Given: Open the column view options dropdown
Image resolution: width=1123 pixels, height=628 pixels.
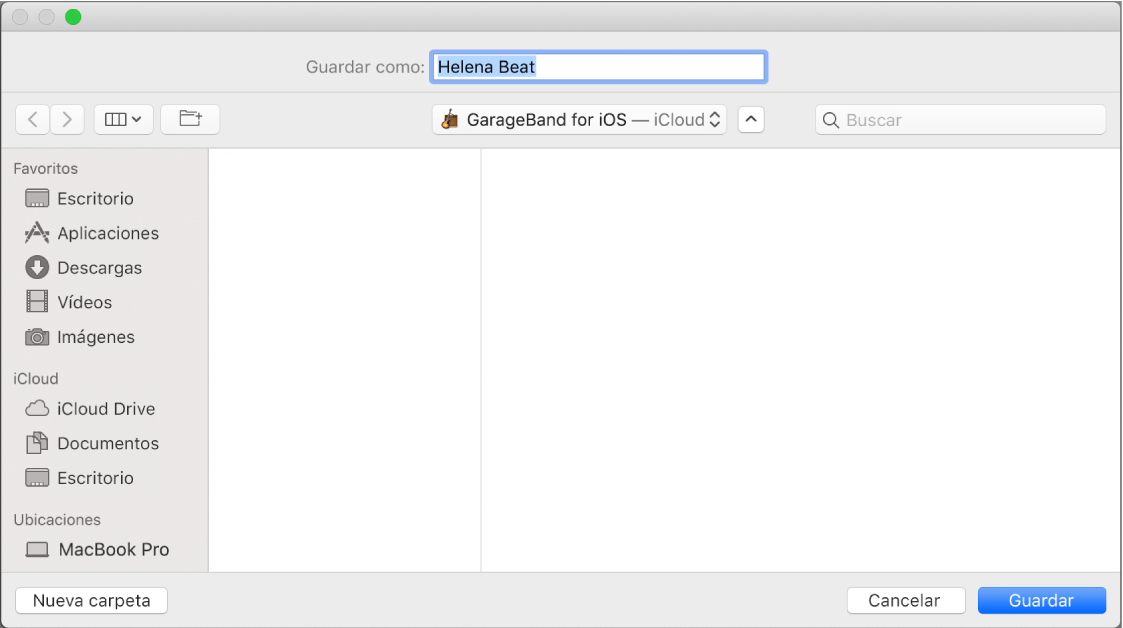Looking at the screenshot, I should (x=123, y=120).
